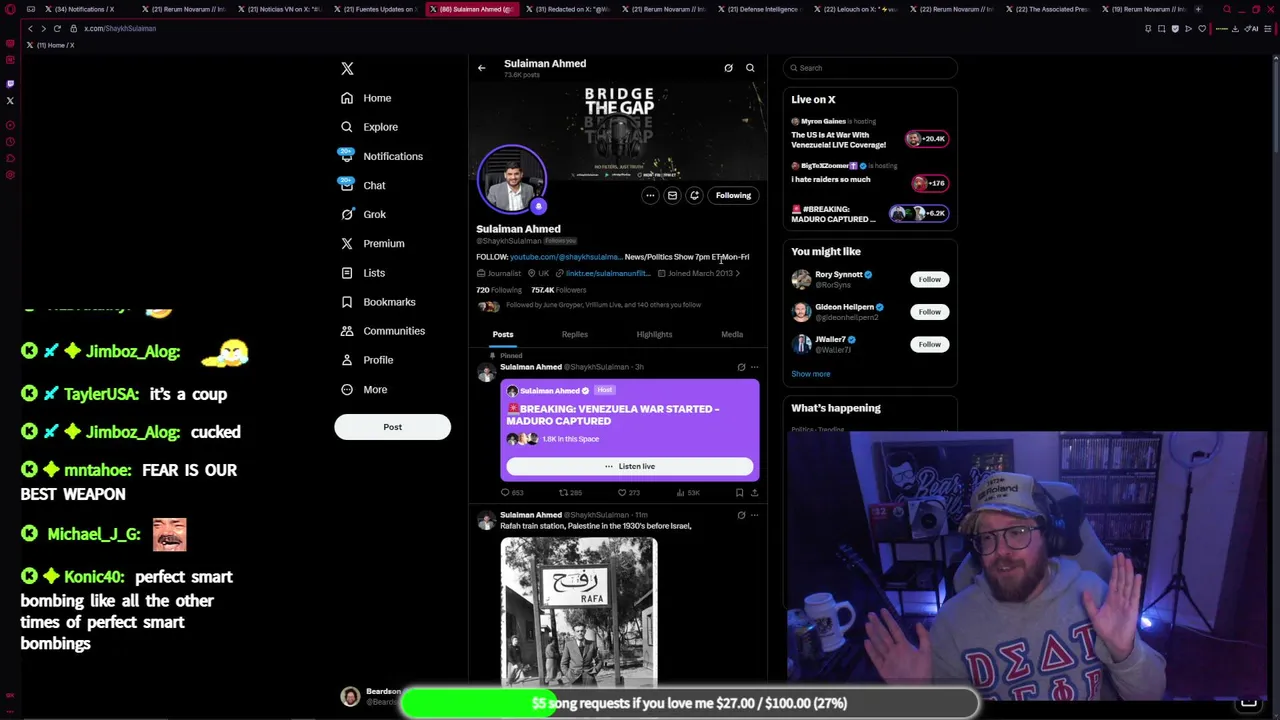Open the profile three-dot options menu
This screenshot has height=720, width=1280.
pos(650,195)
